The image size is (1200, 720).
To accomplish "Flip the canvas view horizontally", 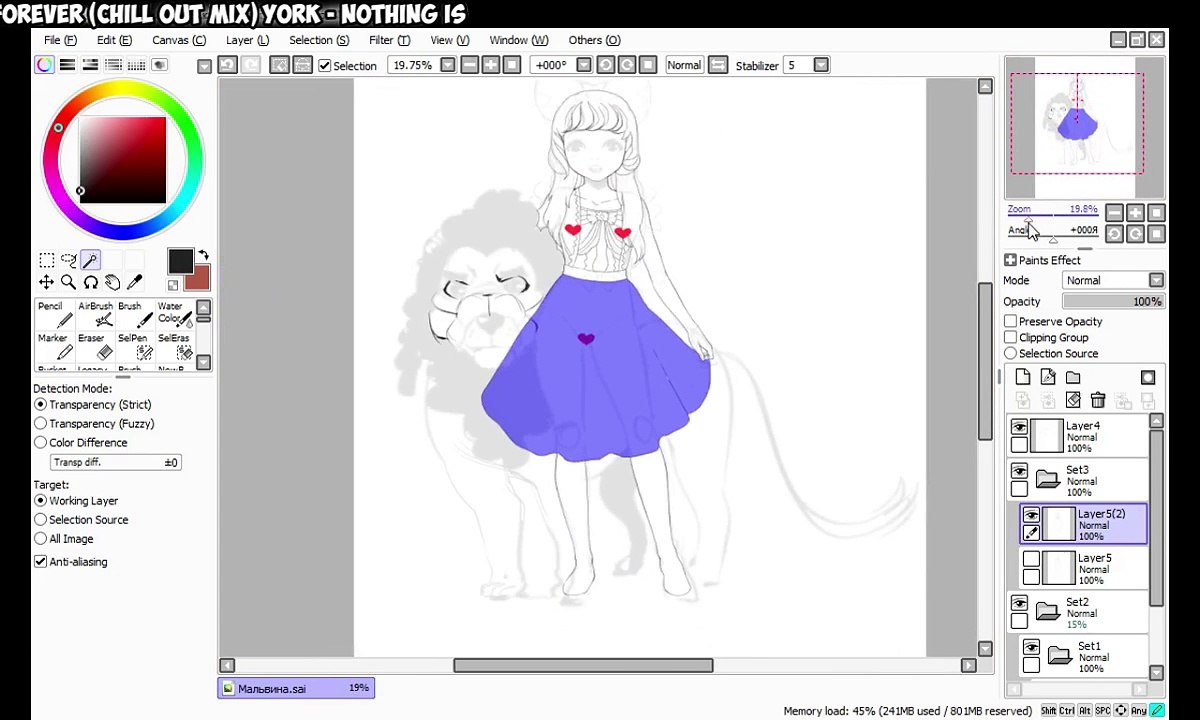I will (x=717, y=65).
